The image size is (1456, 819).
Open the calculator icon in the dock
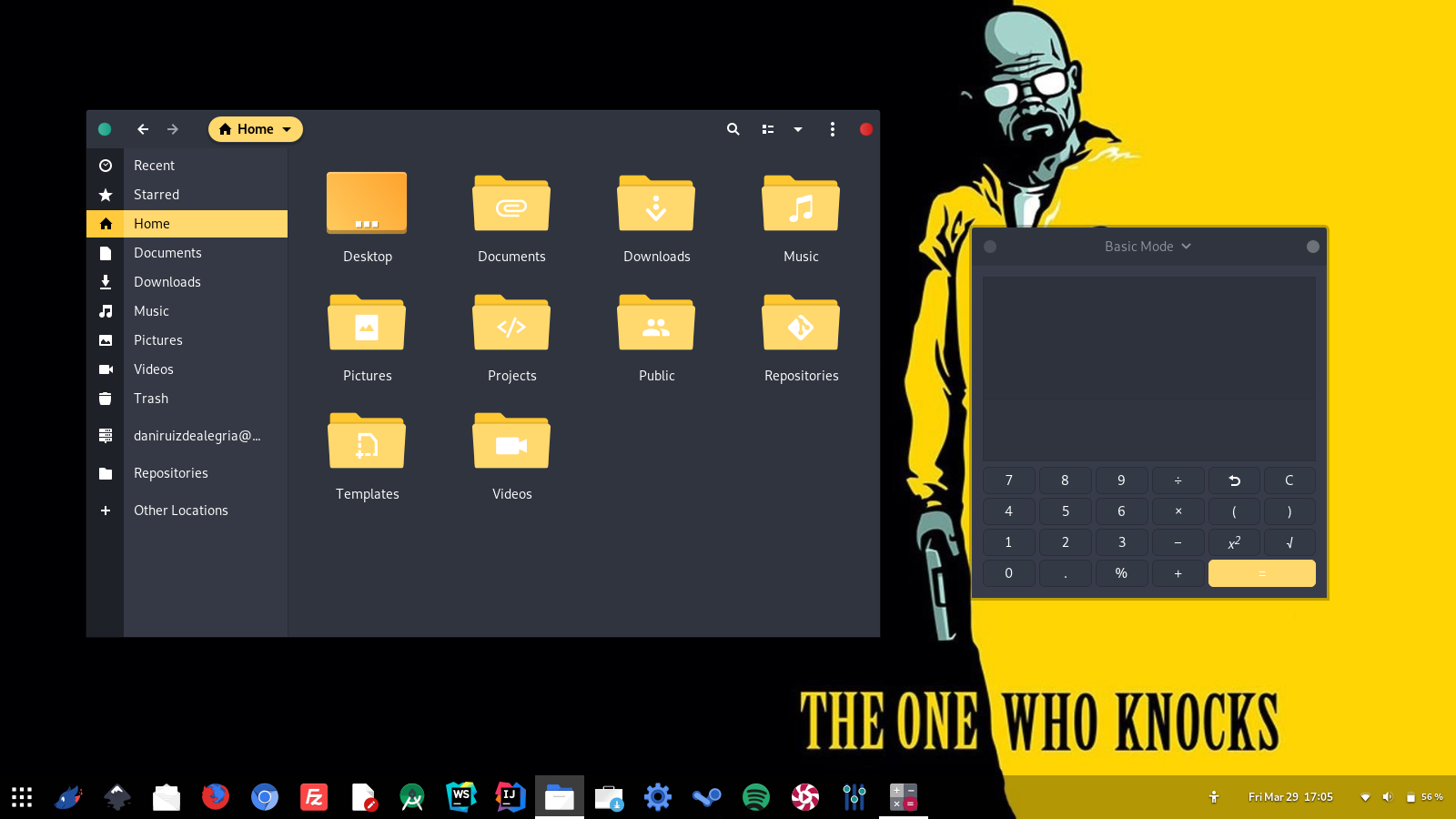click(904, 797)
